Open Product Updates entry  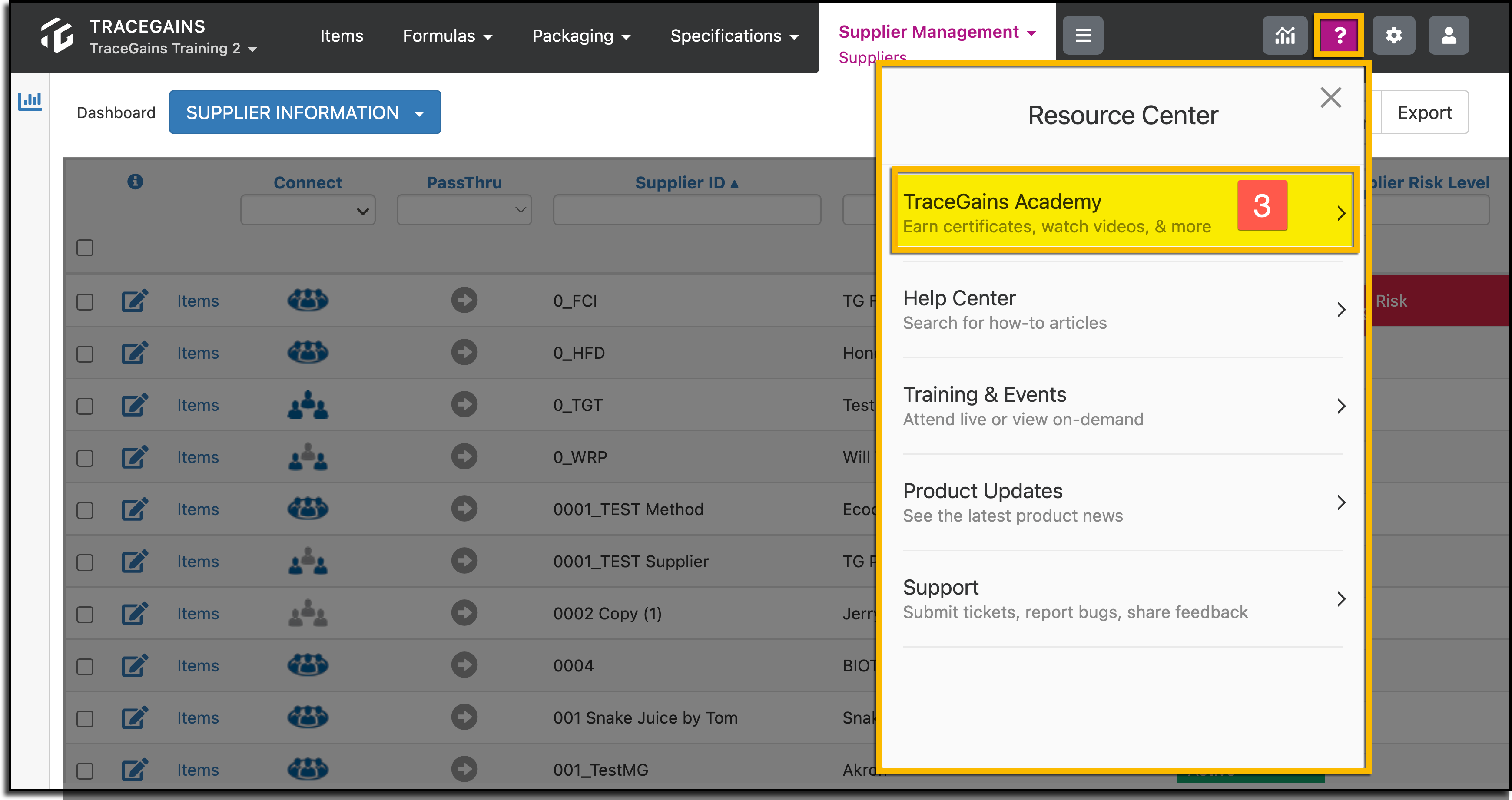1124,502
